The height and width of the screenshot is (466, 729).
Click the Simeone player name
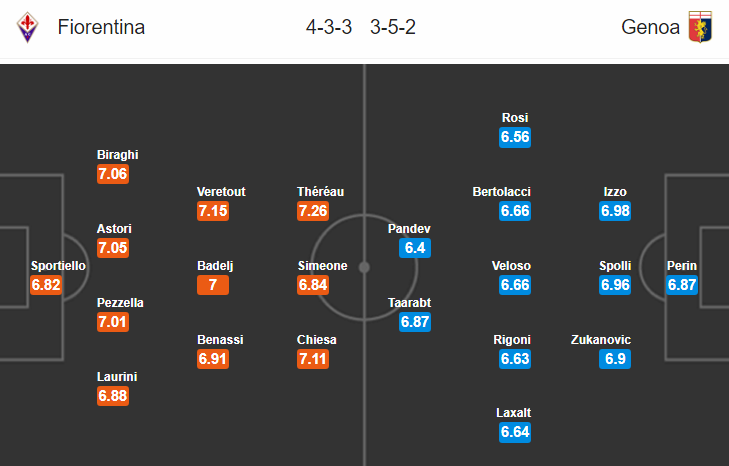323,266
